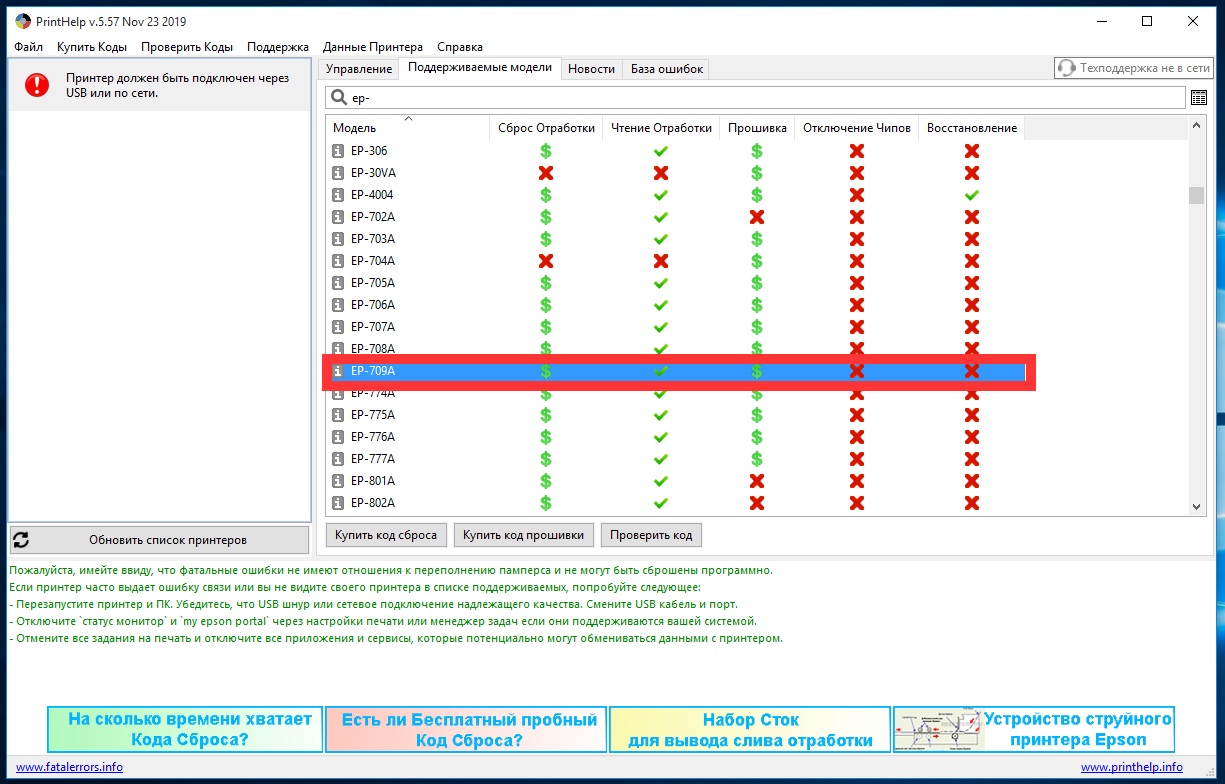This screenshot has width=1225, height=784.
Task: Click red cross in EP-801A firmware column
Action: point(757,481)
